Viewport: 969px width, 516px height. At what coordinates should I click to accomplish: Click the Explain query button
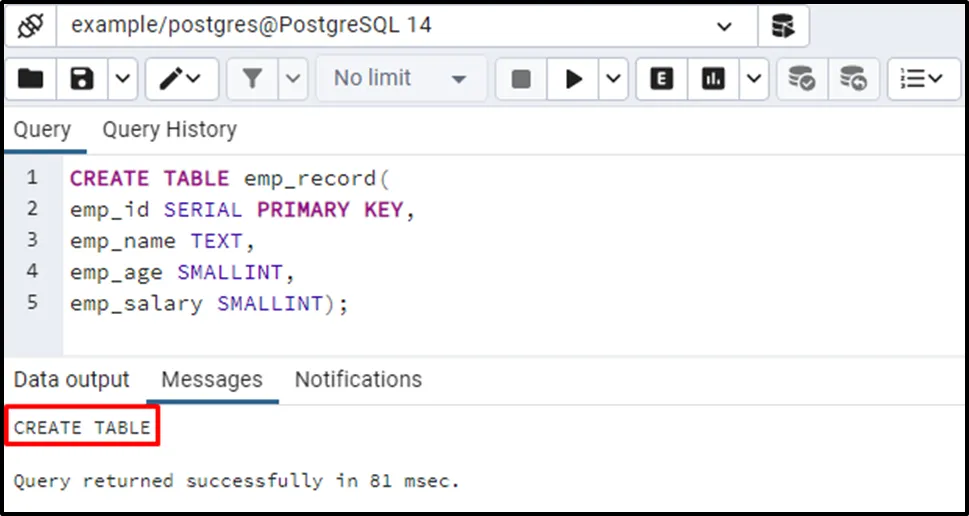click(661, 78)
